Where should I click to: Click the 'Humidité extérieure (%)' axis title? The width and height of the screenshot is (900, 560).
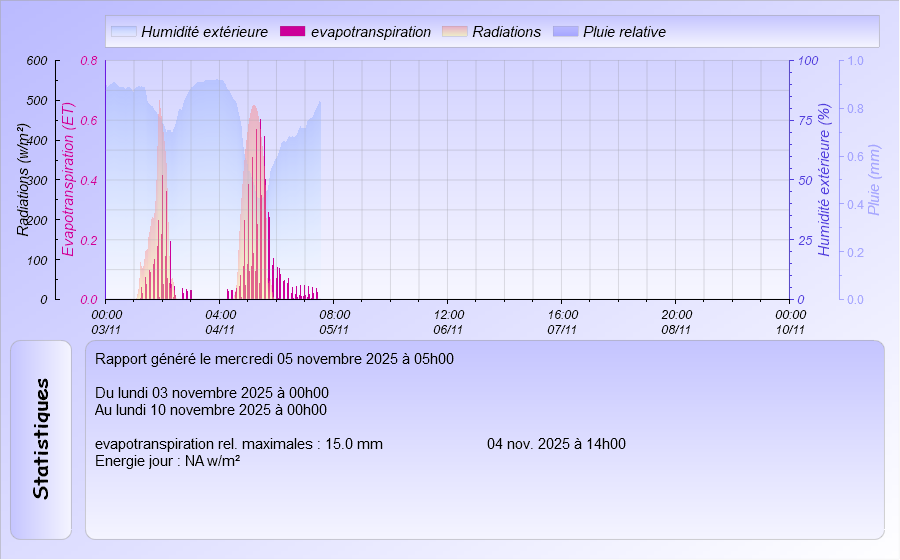point(824,180)
